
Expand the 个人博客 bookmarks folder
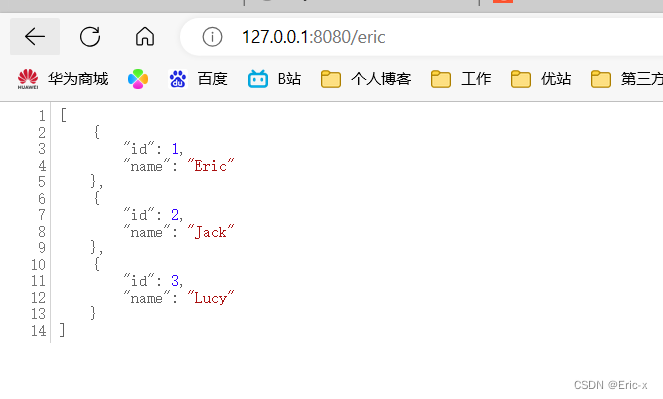(381, 79)
